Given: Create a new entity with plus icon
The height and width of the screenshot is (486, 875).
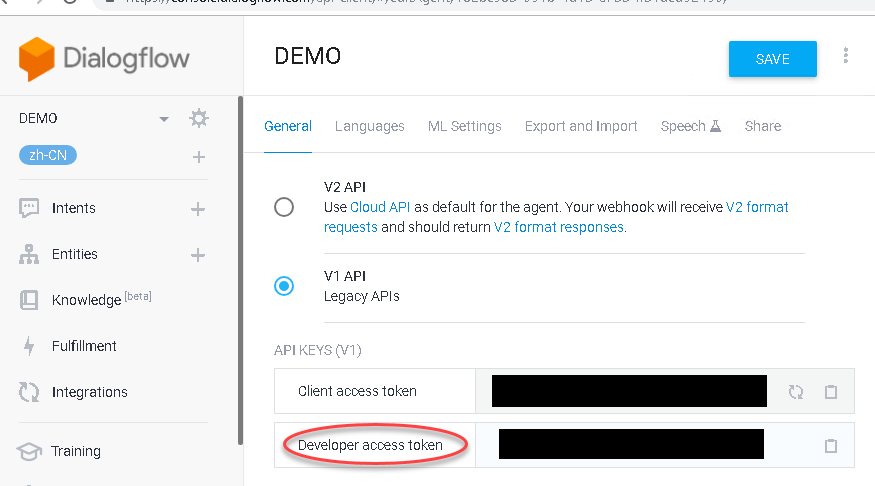Looking at the screenshot, I should point(198,255).
